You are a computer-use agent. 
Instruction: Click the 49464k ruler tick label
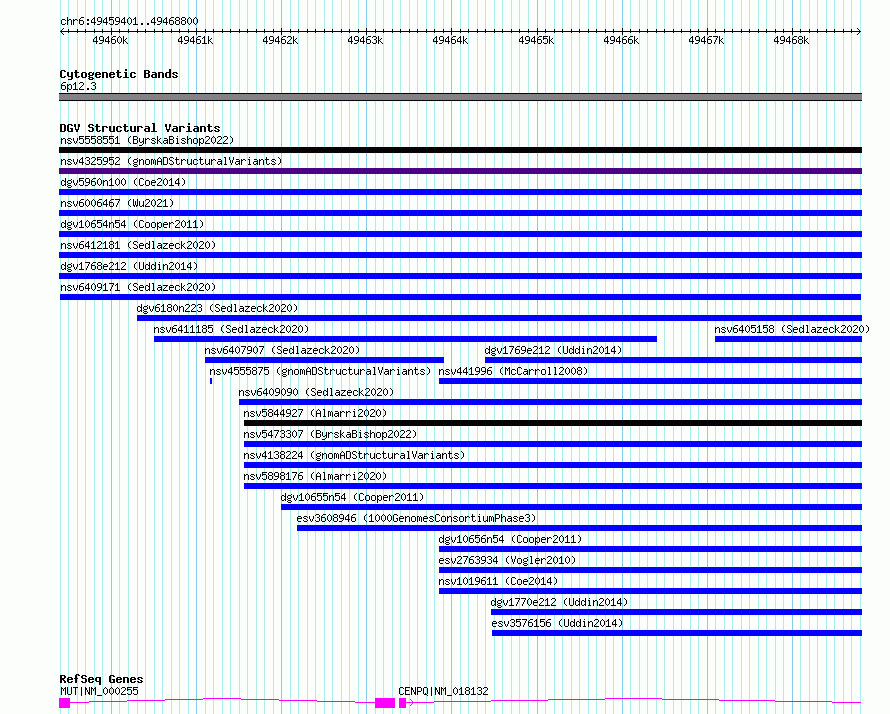pyautogui.click(x=451, y=40)
